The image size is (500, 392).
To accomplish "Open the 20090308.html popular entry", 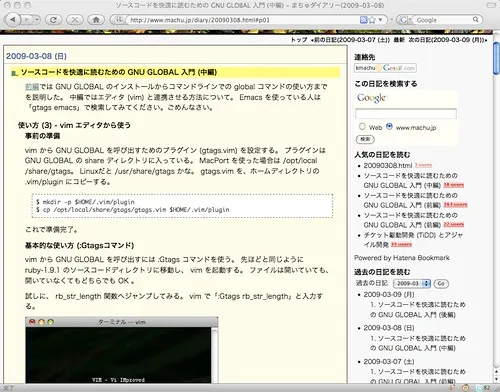I will tap(388, 165).
